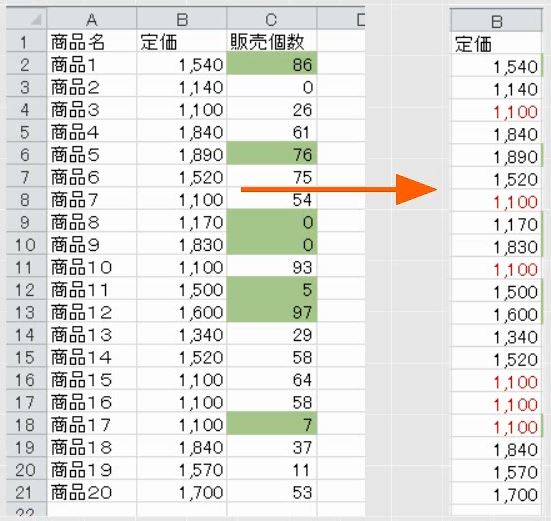Click sales count cell 53
This screenshot has width=551, height=521.
[x=272, y=491]
